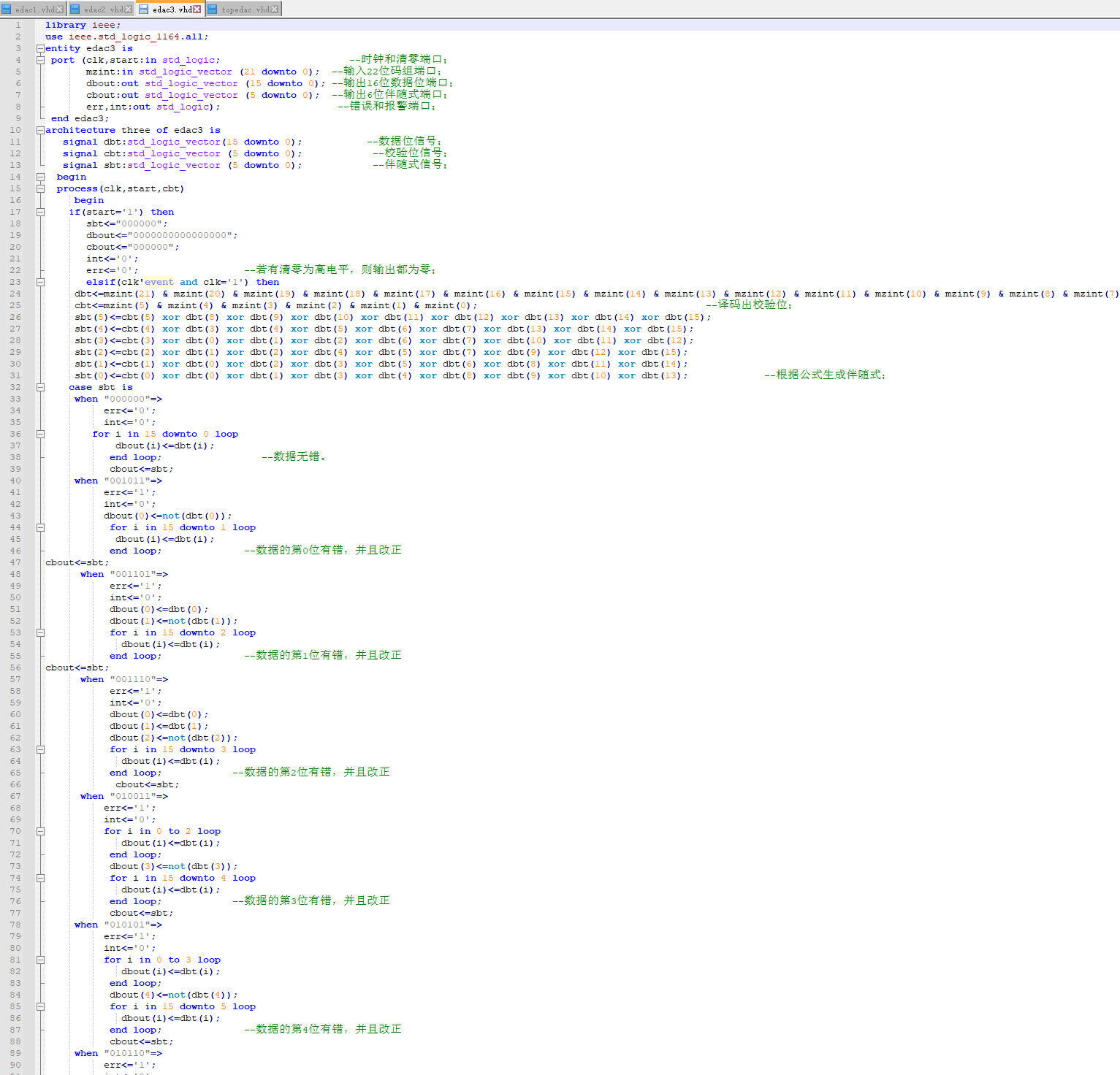Close the active edac3.vhd tab
This screenshot has width=1120, height=1075.
197,9
